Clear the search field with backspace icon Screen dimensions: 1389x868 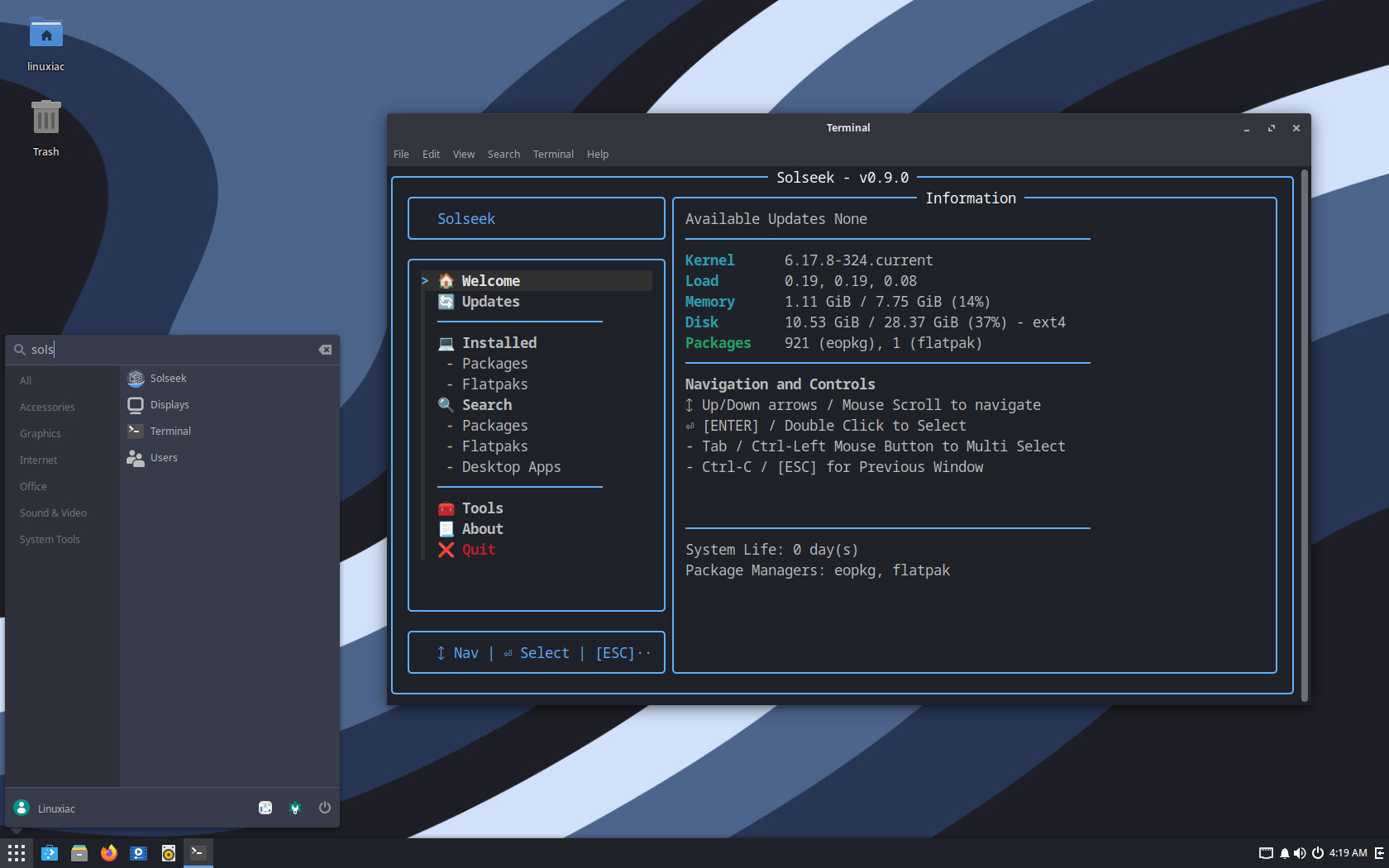point(325,350)
